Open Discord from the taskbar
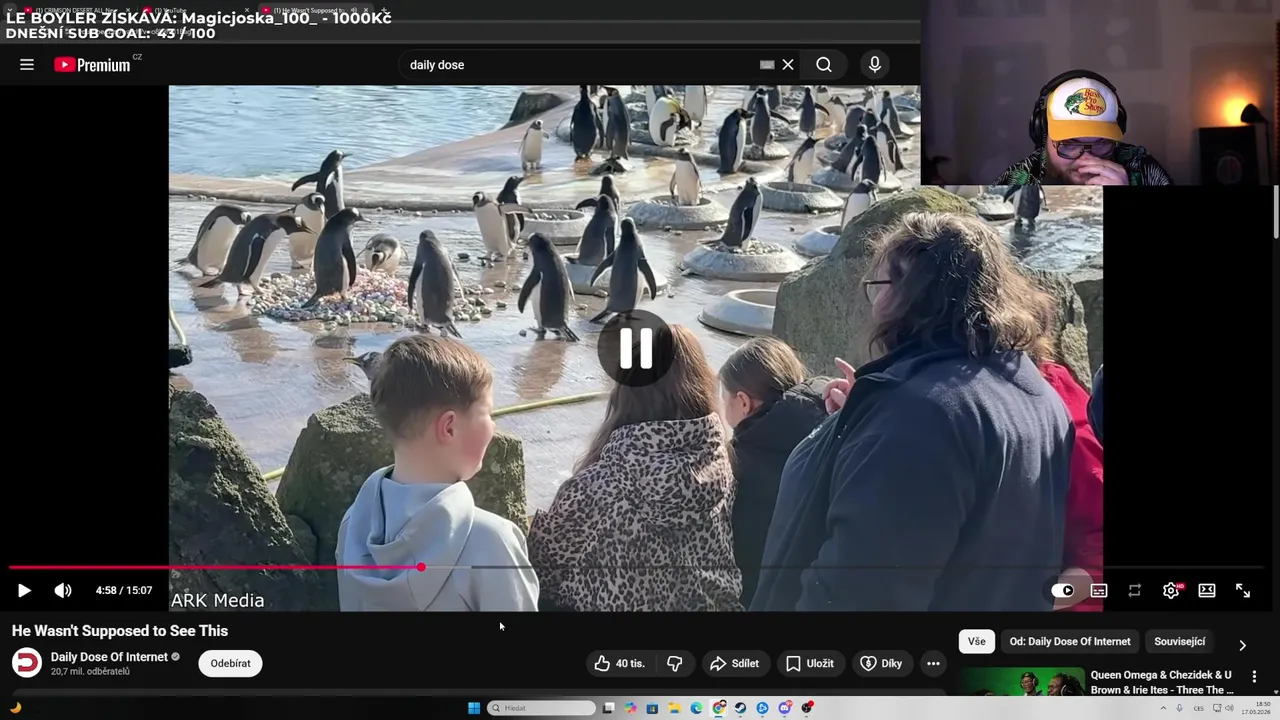Screen dimensions: 1280x720 click(785, 708)
